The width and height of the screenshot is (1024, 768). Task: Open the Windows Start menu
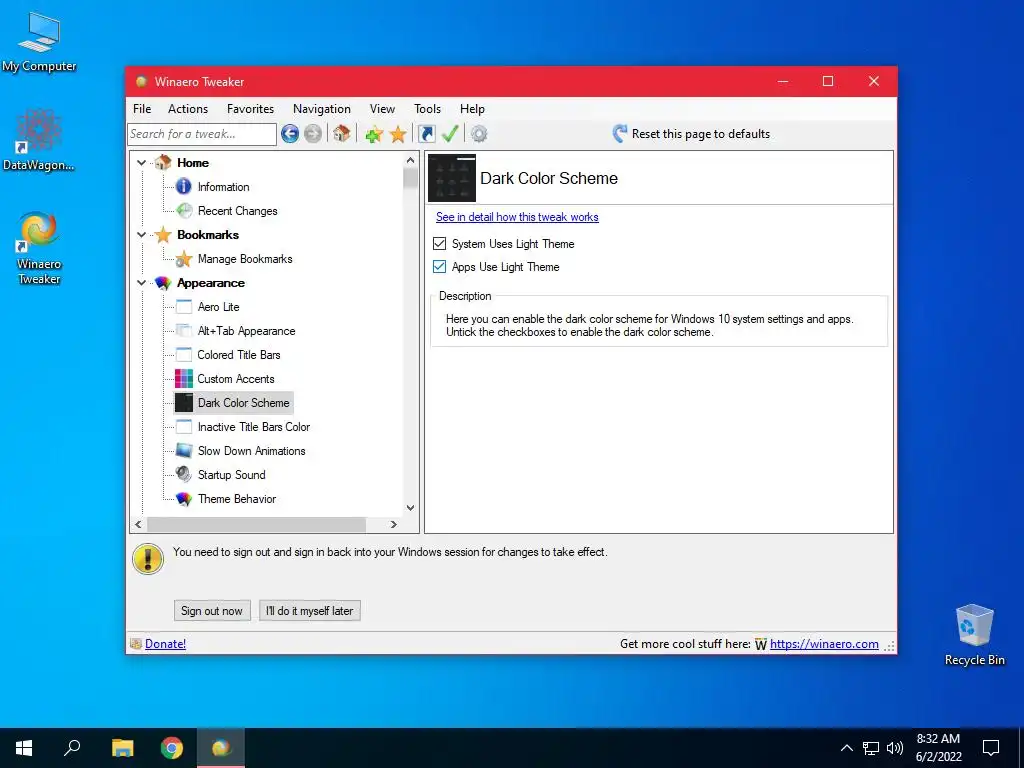pyautogui.click(x=24, y=748)
